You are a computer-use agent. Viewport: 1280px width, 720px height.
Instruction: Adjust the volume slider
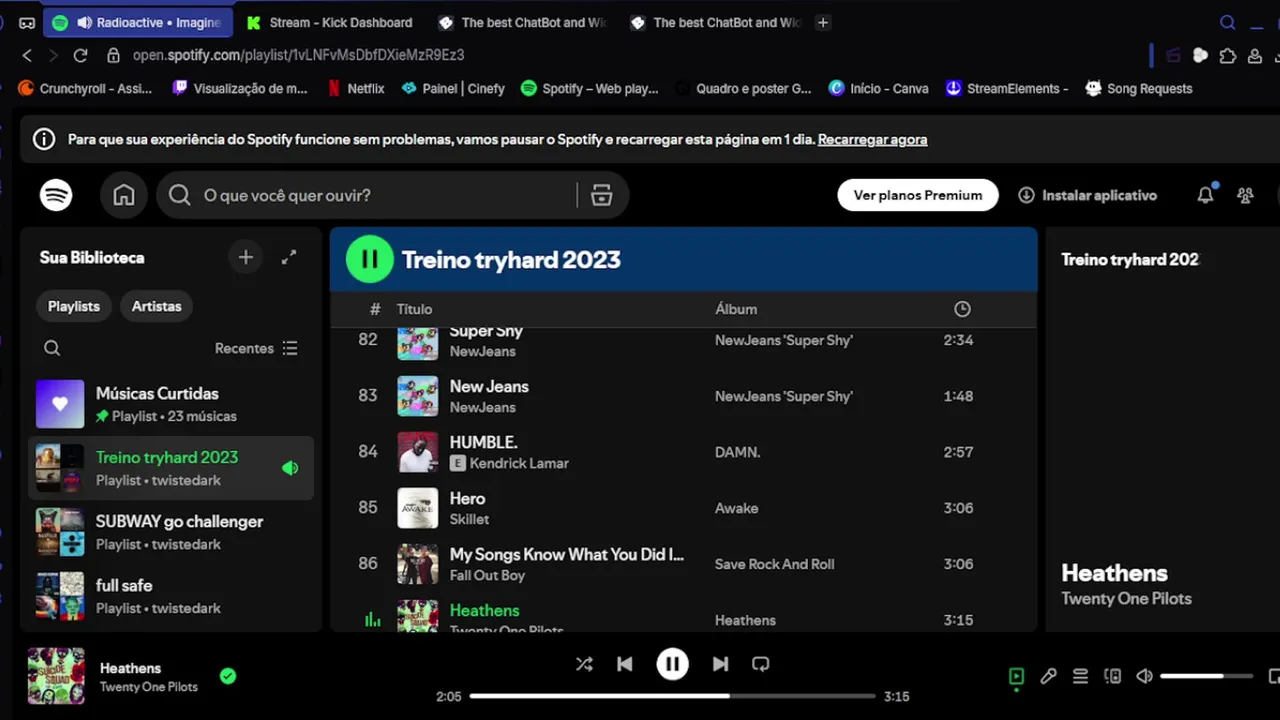coord(1207,676)
